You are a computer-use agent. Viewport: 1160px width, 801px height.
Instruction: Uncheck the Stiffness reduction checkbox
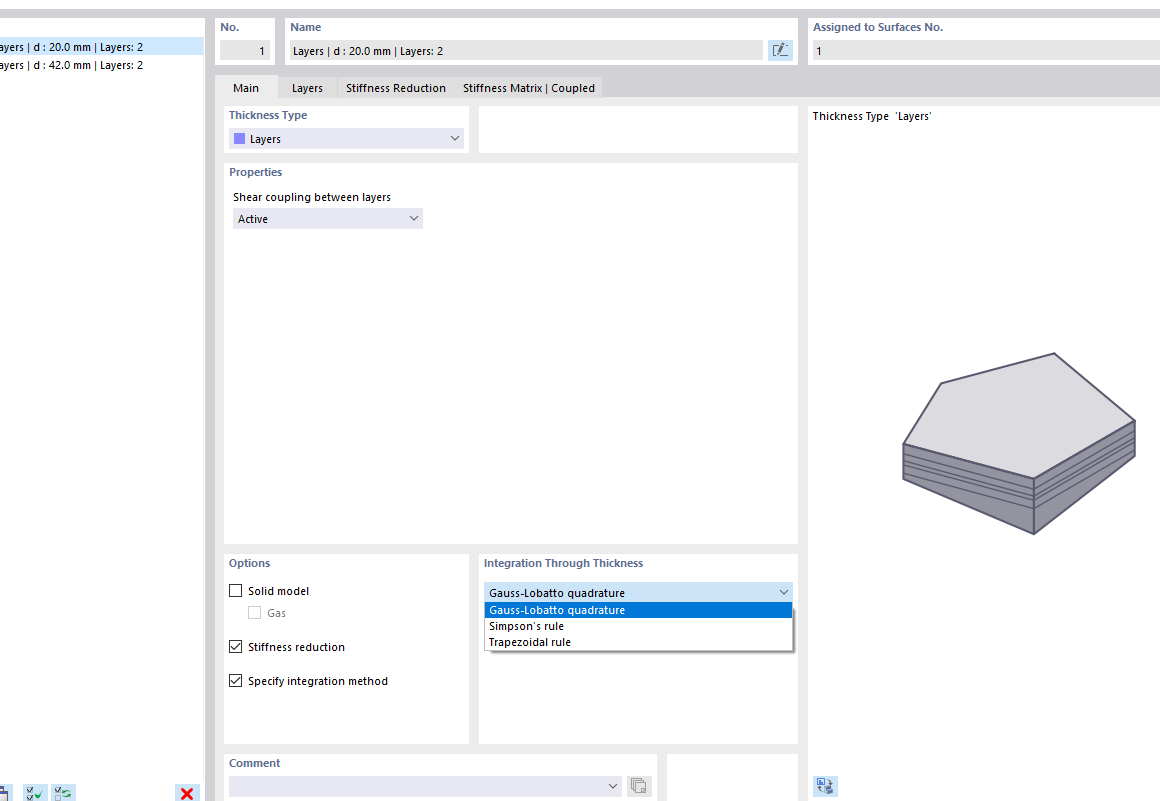pyautogui.click(x=235, y=646)
